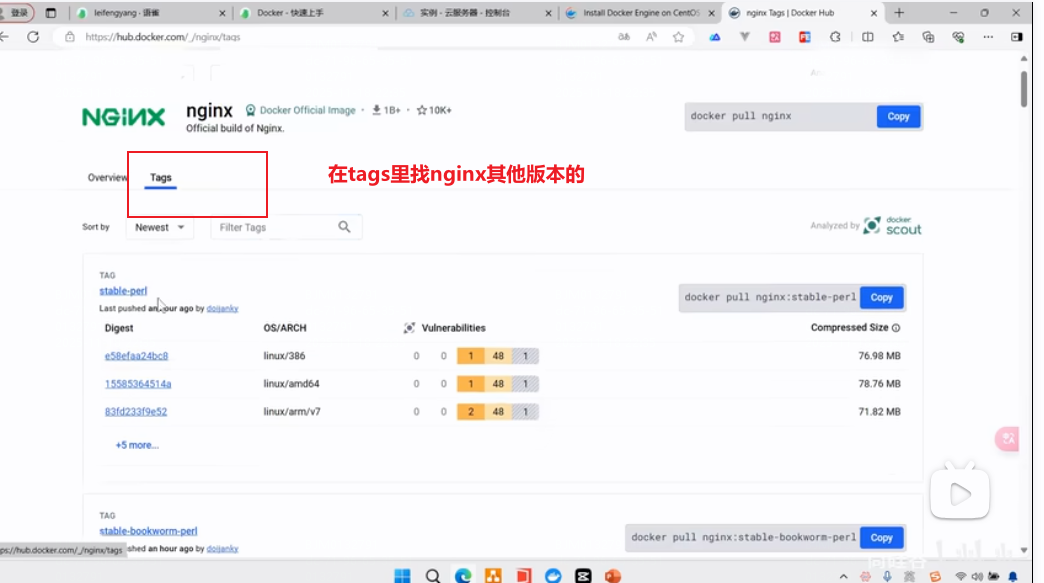The image size is (1044, 583).
Task: Open PowerPoint from the taskbar
Action: [613, 576]
